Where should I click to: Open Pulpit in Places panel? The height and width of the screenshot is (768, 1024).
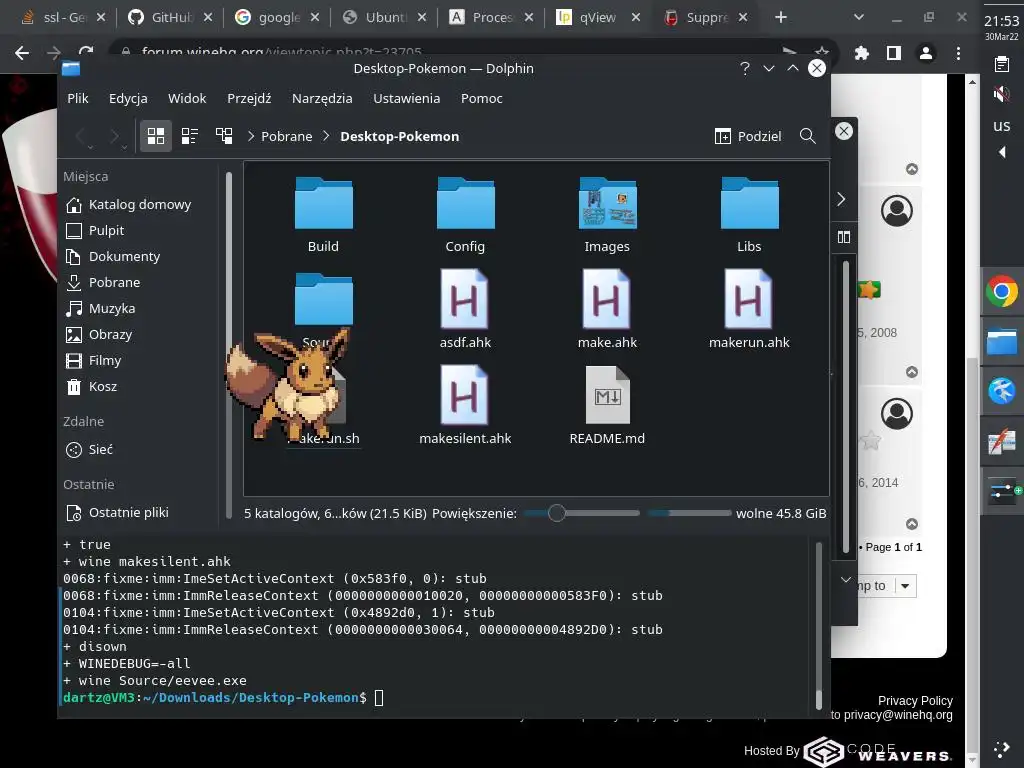(x=95, y=231)
